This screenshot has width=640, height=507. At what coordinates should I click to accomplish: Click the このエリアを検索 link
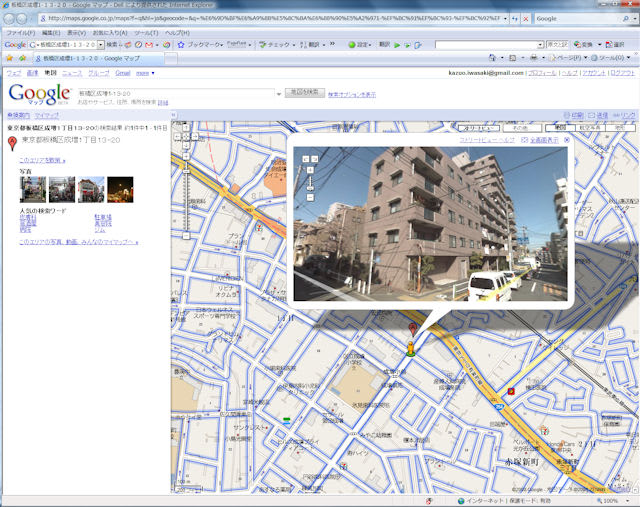42,160
